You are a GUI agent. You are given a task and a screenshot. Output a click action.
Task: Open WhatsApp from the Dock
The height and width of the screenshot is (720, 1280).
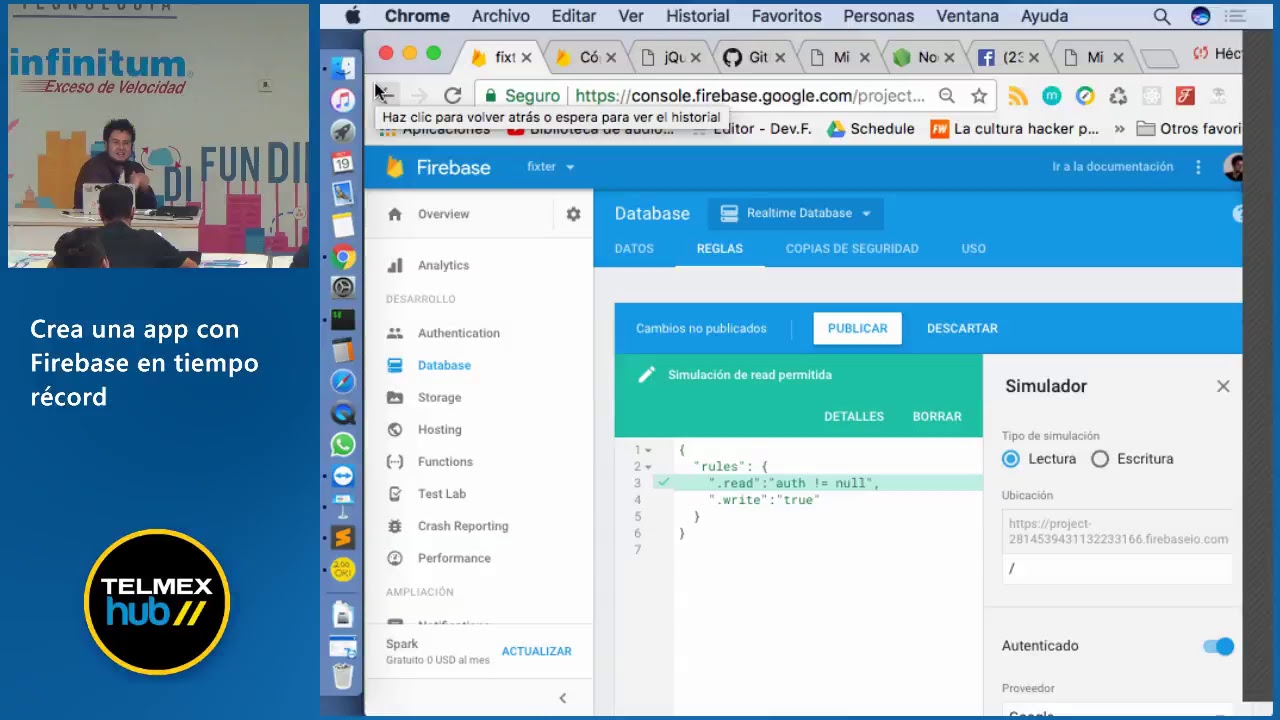click(x=343, y=444)
